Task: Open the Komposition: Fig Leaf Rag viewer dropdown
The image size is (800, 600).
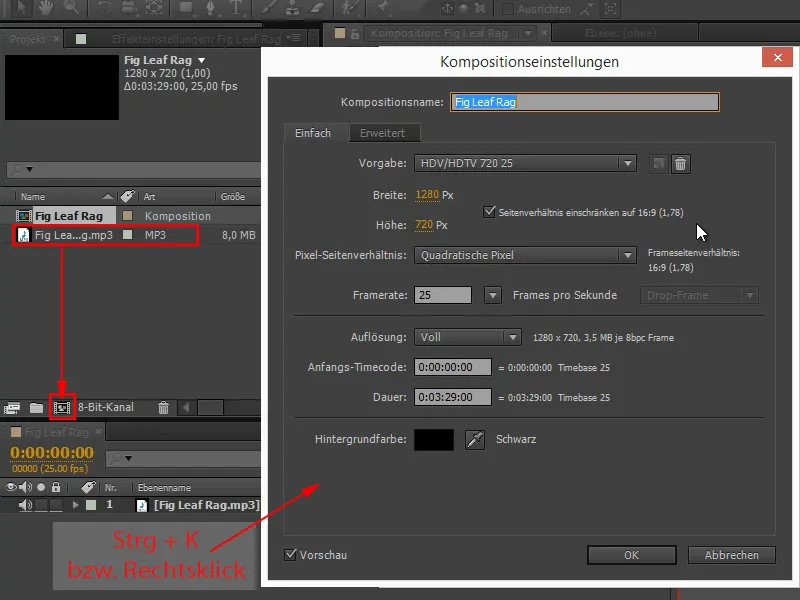Action: [x=528, y=33]
